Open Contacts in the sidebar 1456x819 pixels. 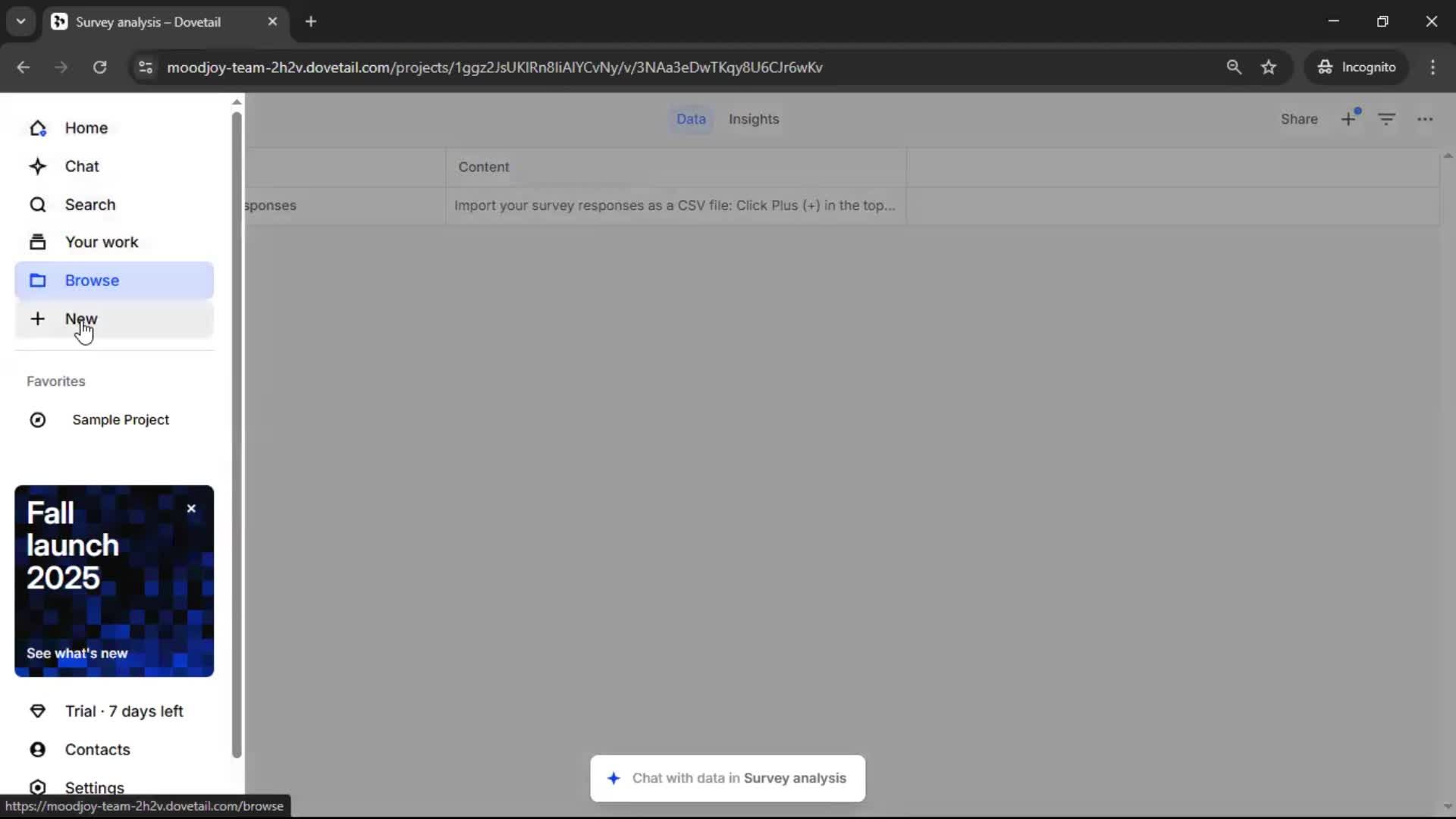pyautogui.click(x=97, y=749)
